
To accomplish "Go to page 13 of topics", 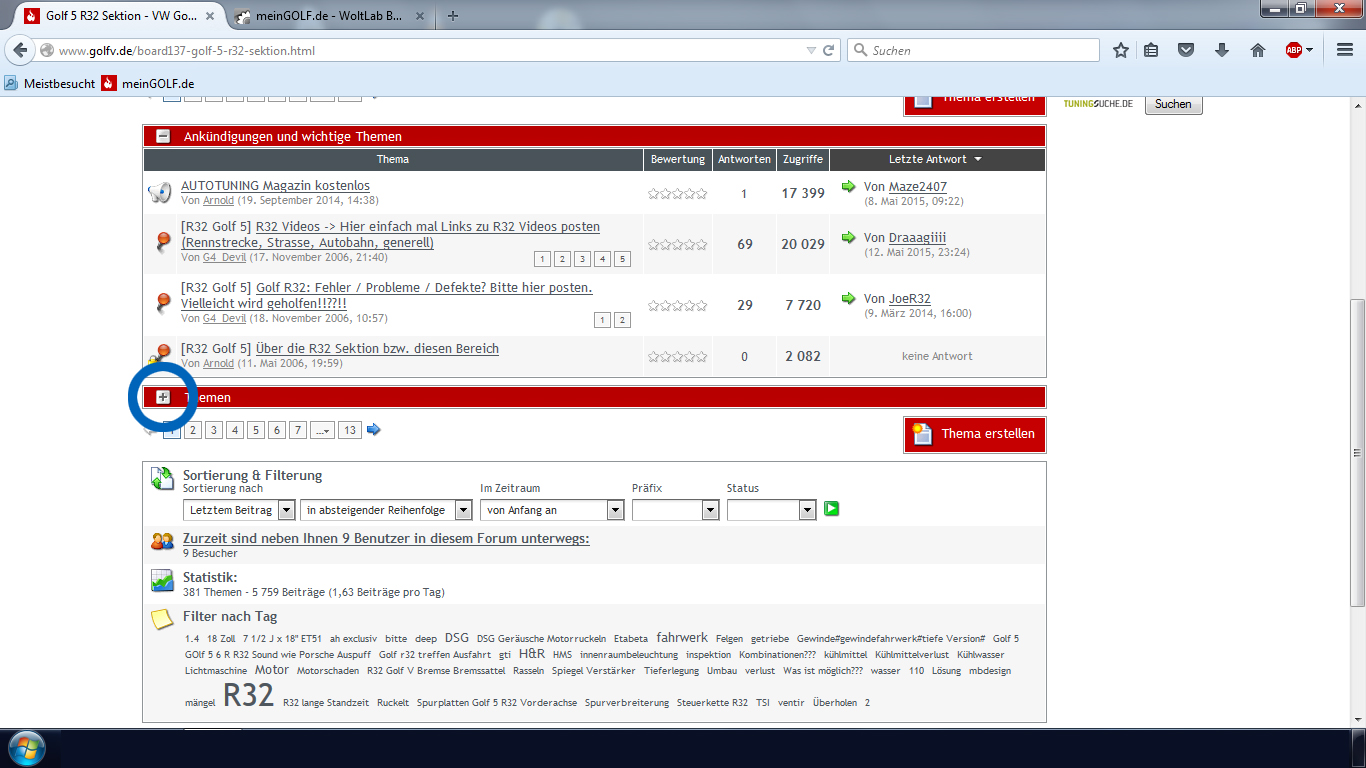I will [x=349, y=430].
